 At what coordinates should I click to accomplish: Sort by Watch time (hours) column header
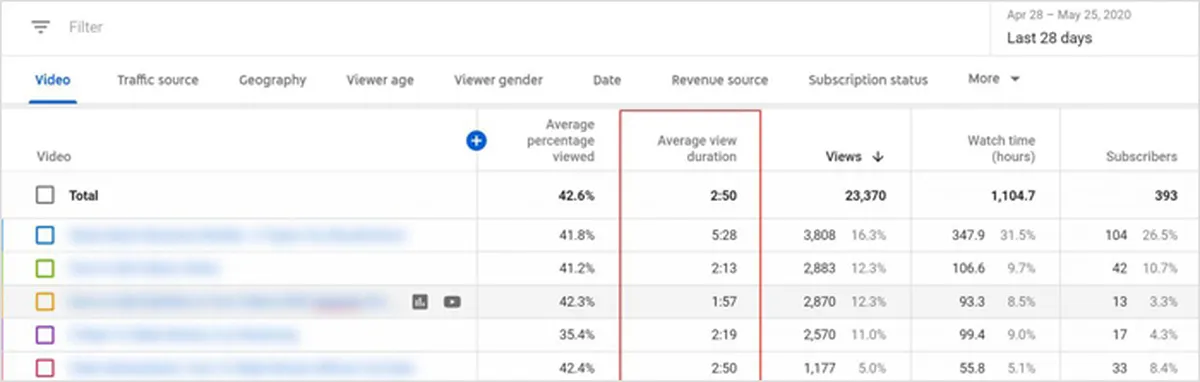[1001, 149]
